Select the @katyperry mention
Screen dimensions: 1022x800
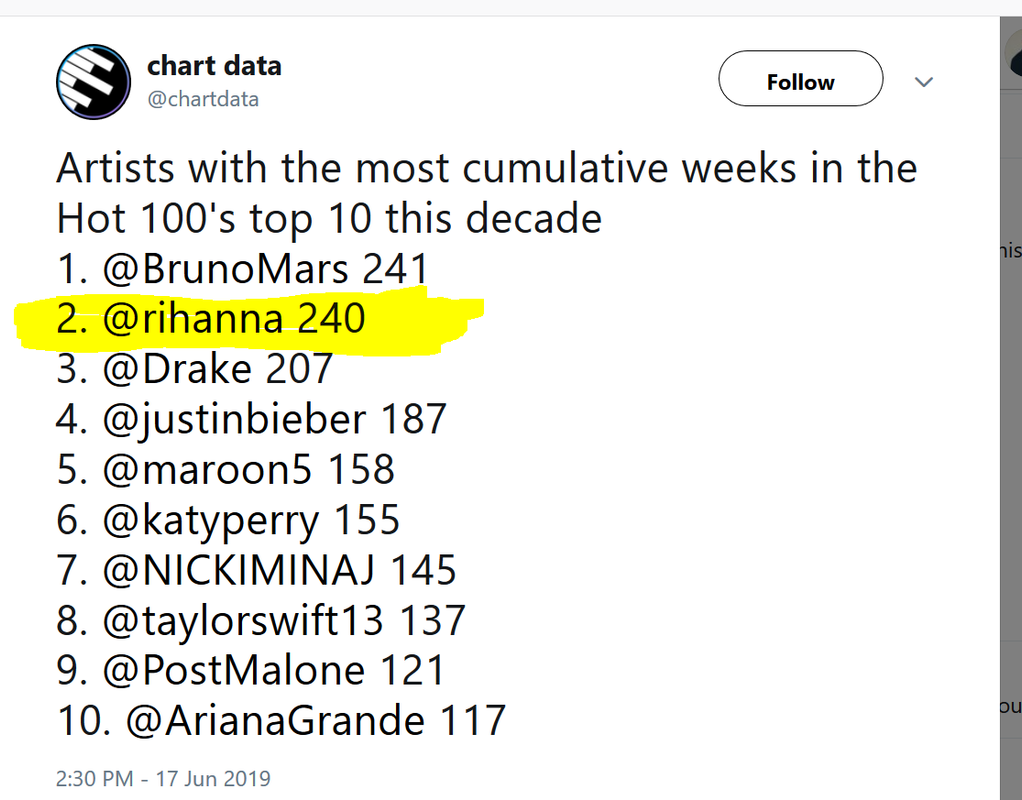[211, 520]
